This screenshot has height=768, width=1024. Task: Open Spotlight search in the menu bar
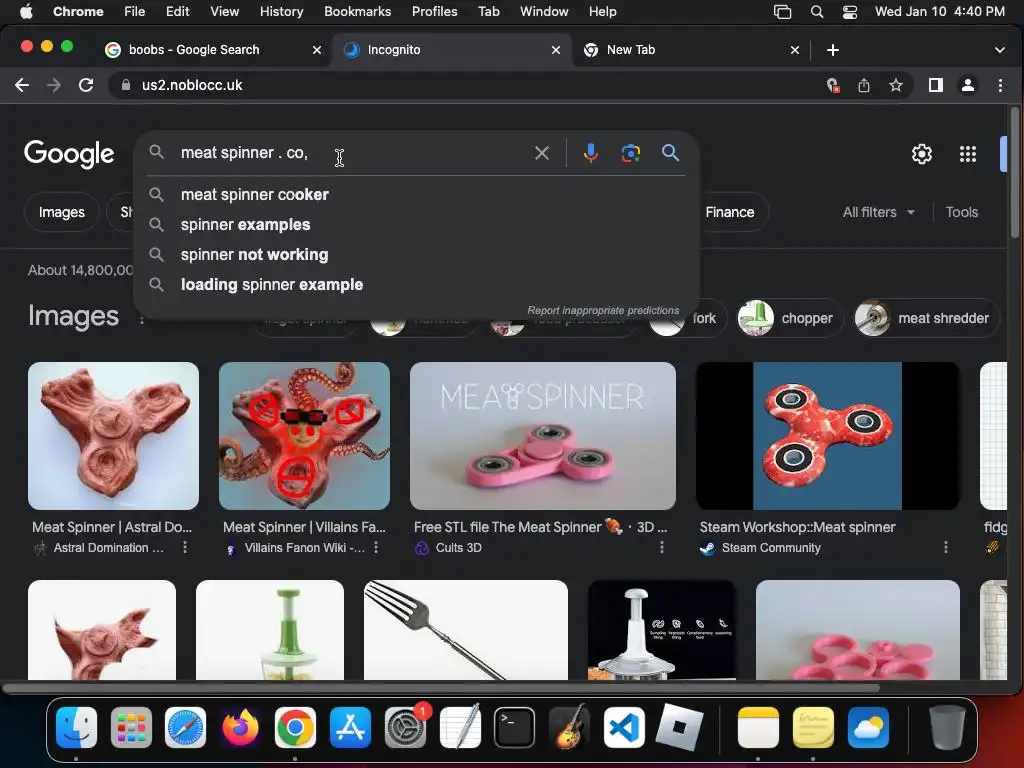(816, 12)
